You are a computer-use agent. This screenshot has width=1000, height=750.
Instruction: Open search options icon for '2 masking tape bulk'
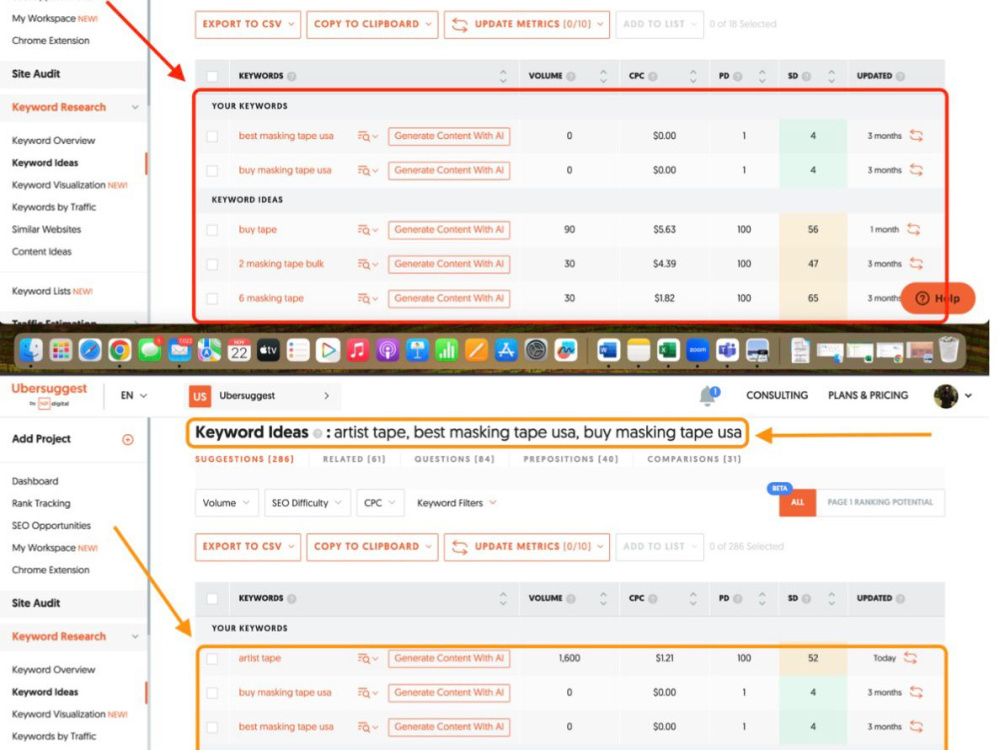tap(367, 264)
